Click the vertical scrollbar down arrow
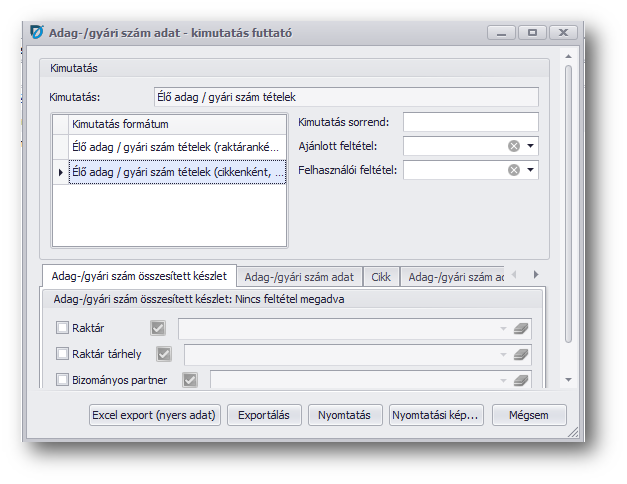Viewport: 627px width, 484px height. point(568,380)
